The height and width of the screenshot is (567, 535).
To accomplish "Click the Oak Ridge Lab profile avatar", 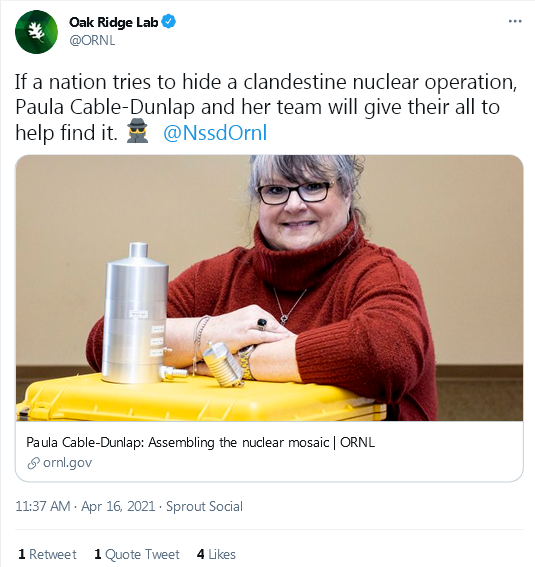I will [x=36, y=32].
